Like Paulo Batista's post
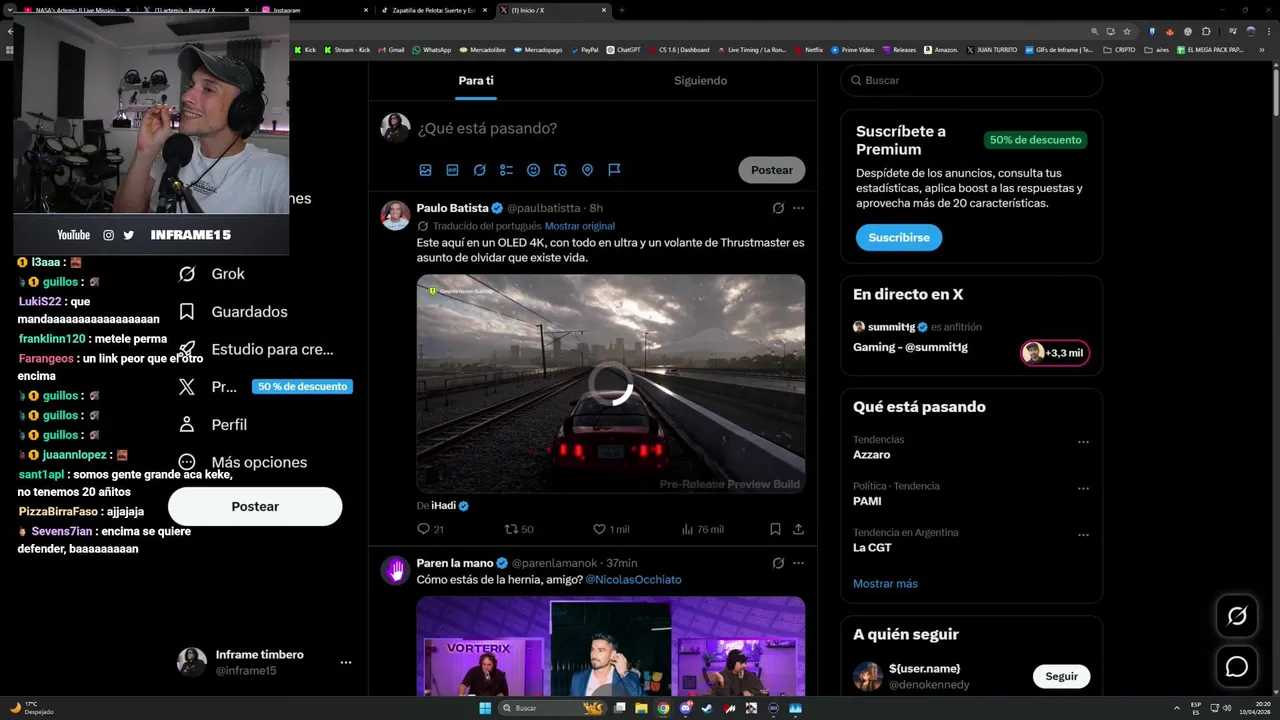Screen dimensions: 1280x720 tap(611, 529)
